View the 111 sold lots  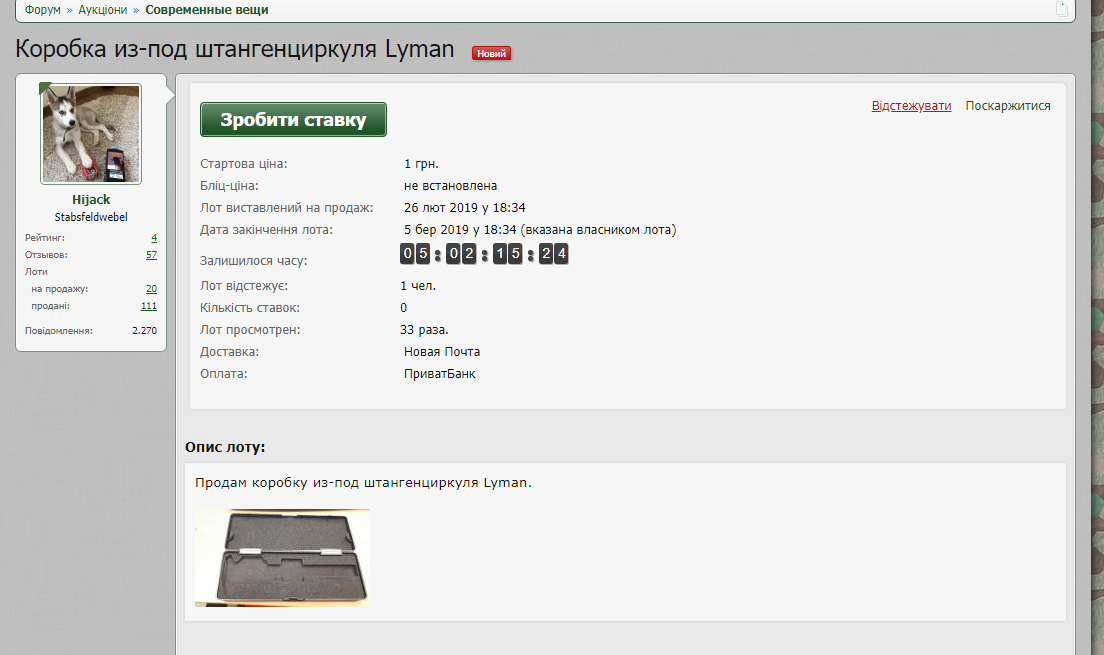(149, 306)
